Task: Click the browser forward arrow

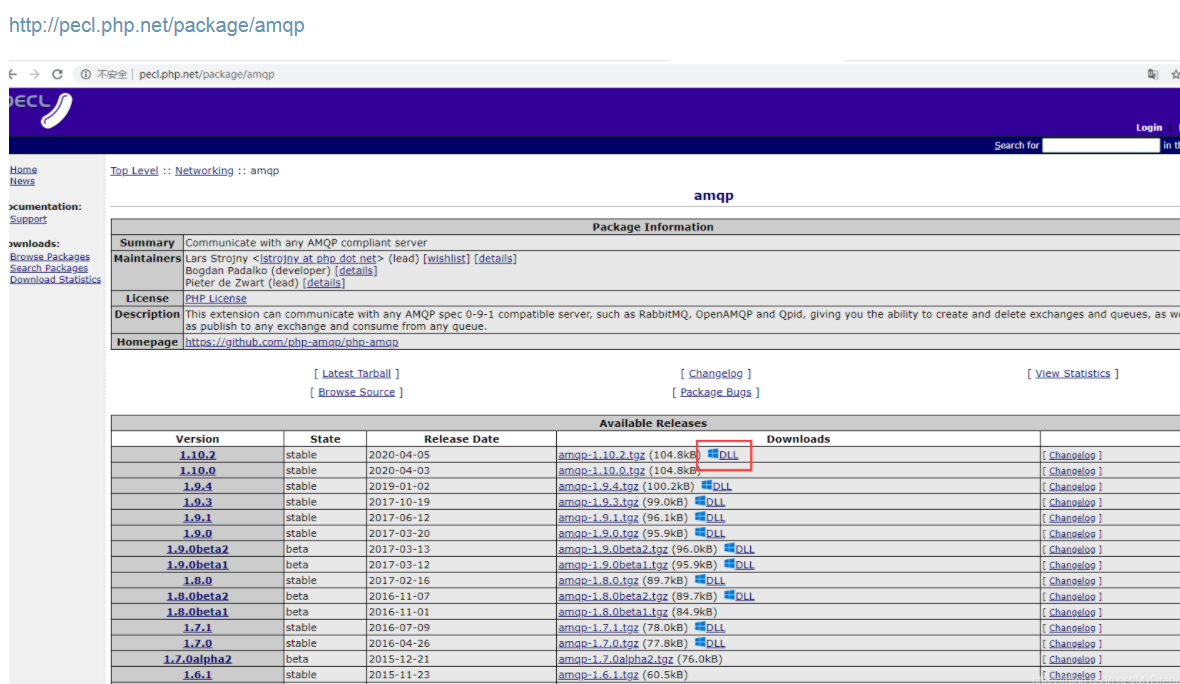Action: [x=32, y=73]
